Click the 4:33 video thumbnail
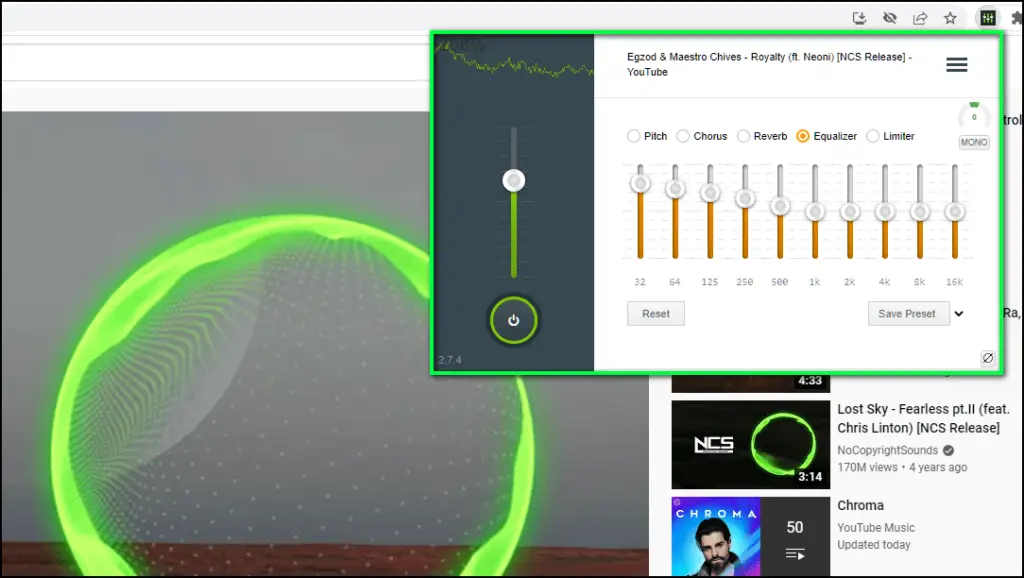 point(750,383)
